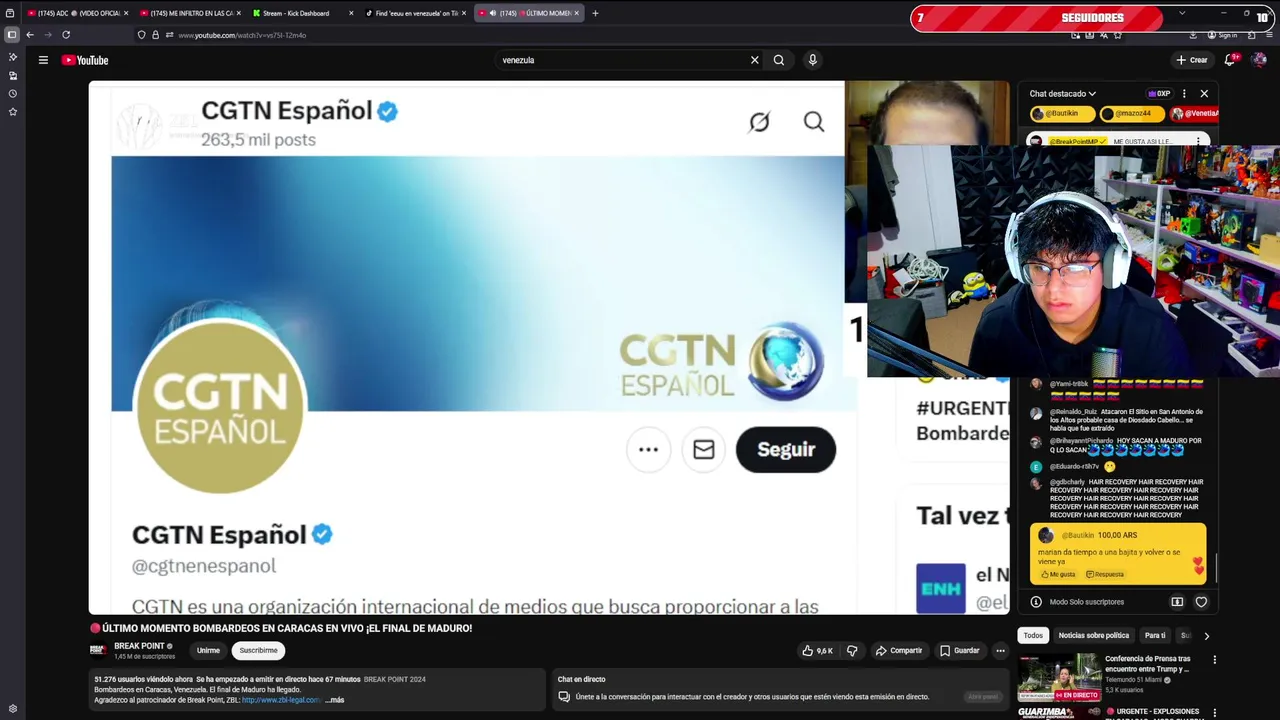Open the zbl-legal.com sponsor link
This screenshot has height=720, width=1280.
pos(281,700)
